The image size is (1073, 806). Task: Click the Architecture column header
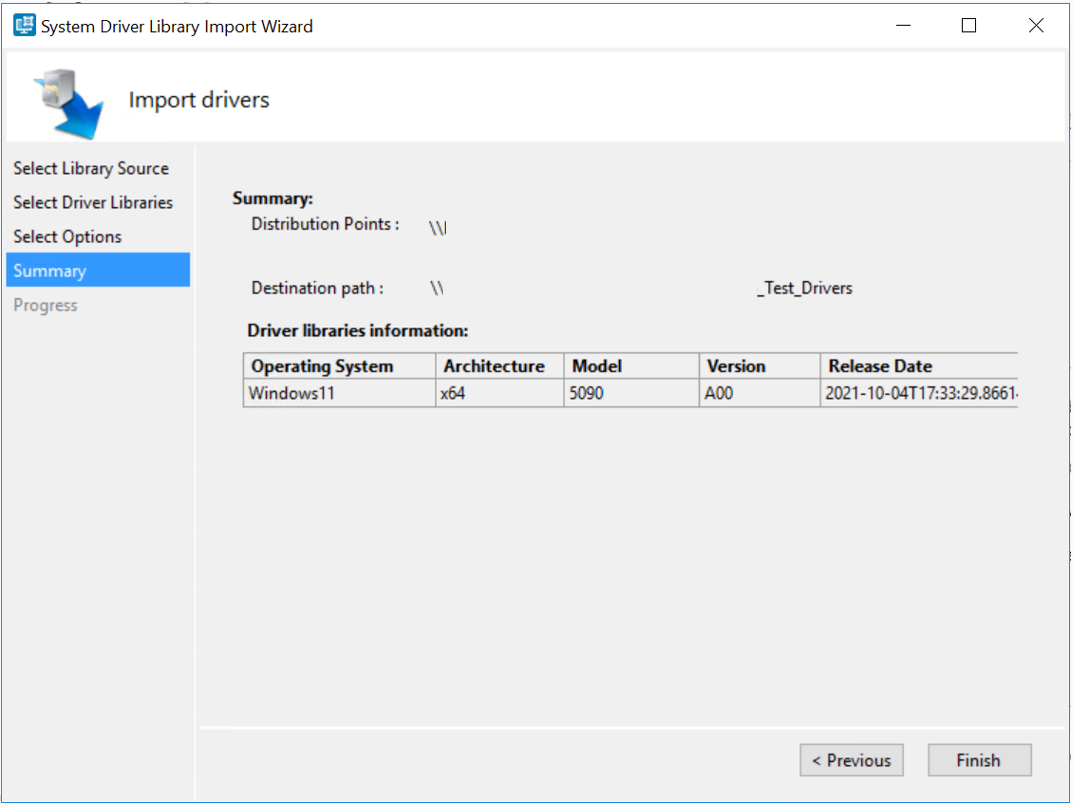(x=497, y=366)
